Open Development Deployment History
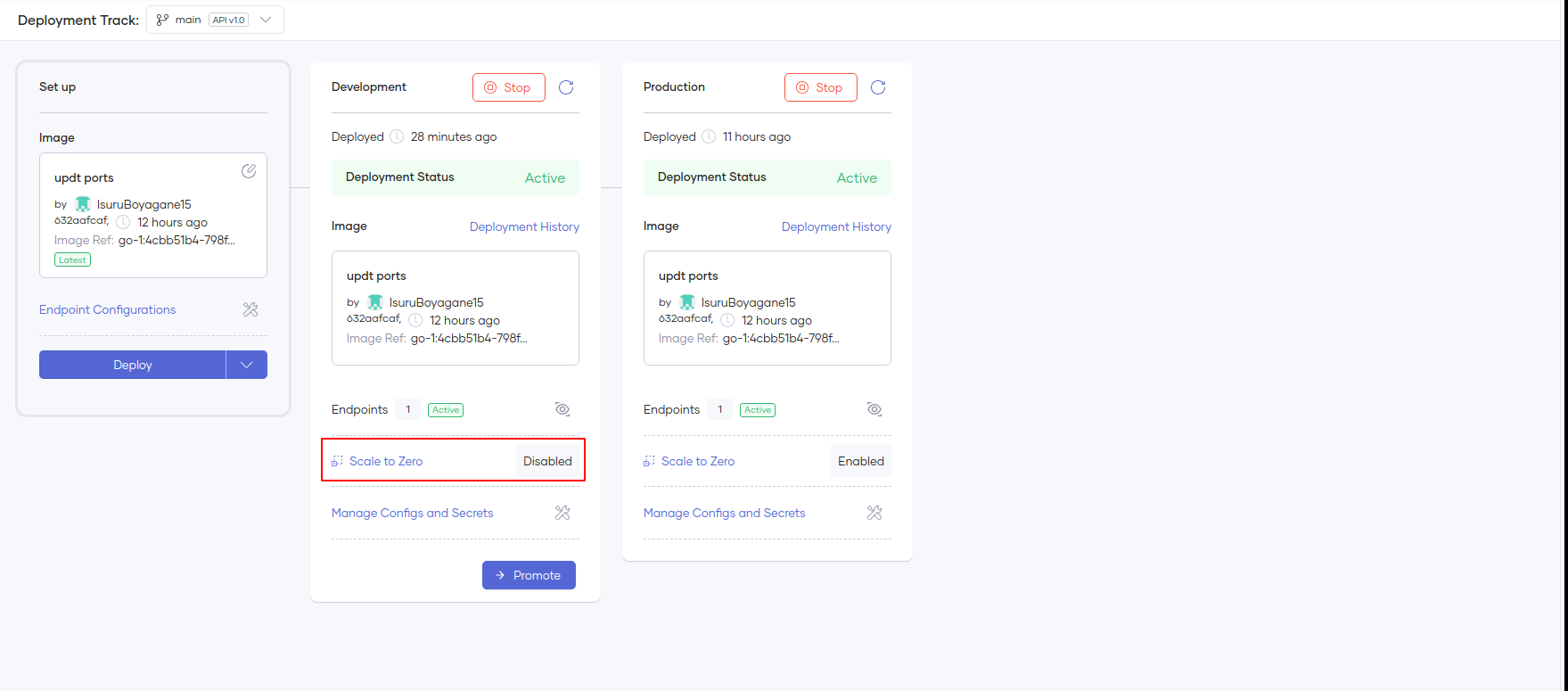This screenshot has width=1568, height=691. (x=524, y=226)
